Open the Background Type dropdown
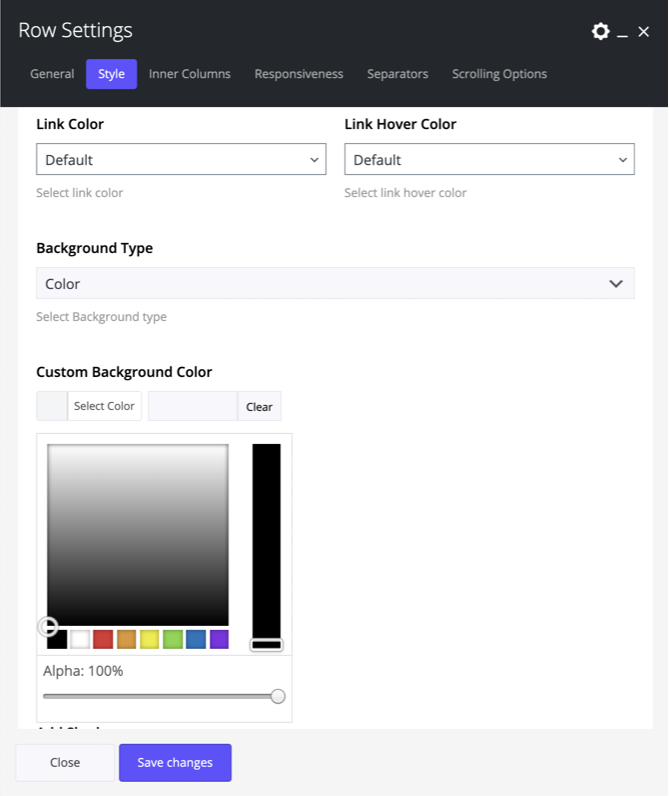 coord(335,284)
